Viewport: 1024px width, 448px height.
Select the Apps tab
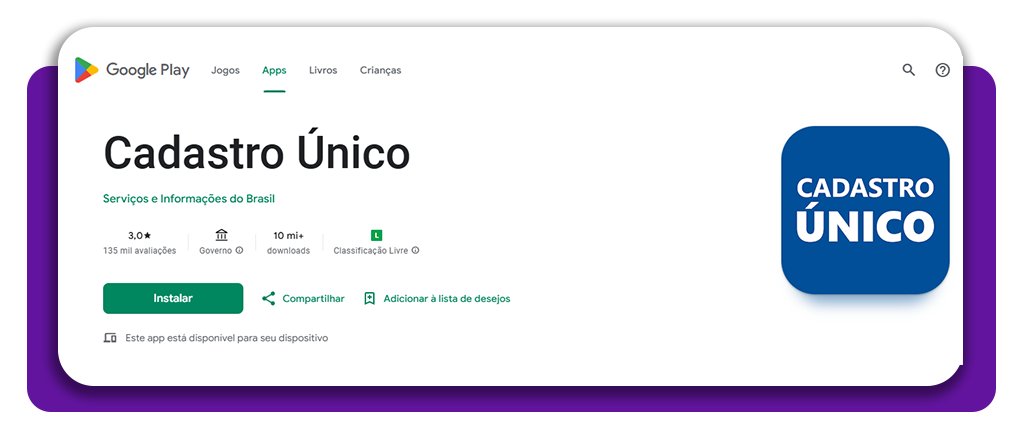tap(274, 70)
